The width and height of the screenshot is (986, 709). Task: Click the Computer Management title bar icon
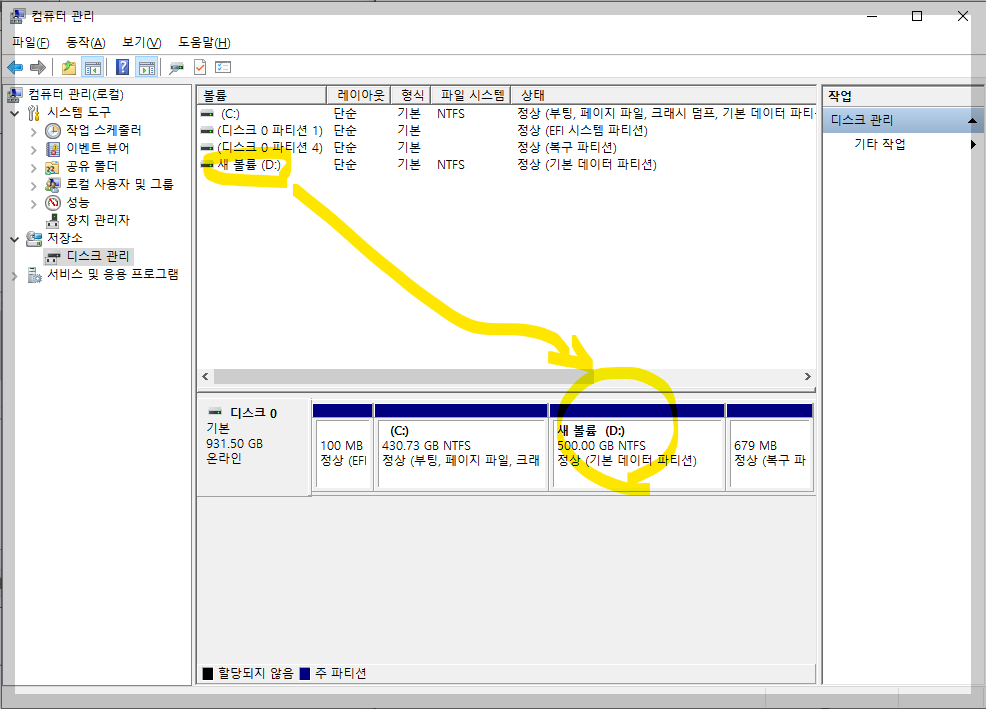(x=18, y=16)
